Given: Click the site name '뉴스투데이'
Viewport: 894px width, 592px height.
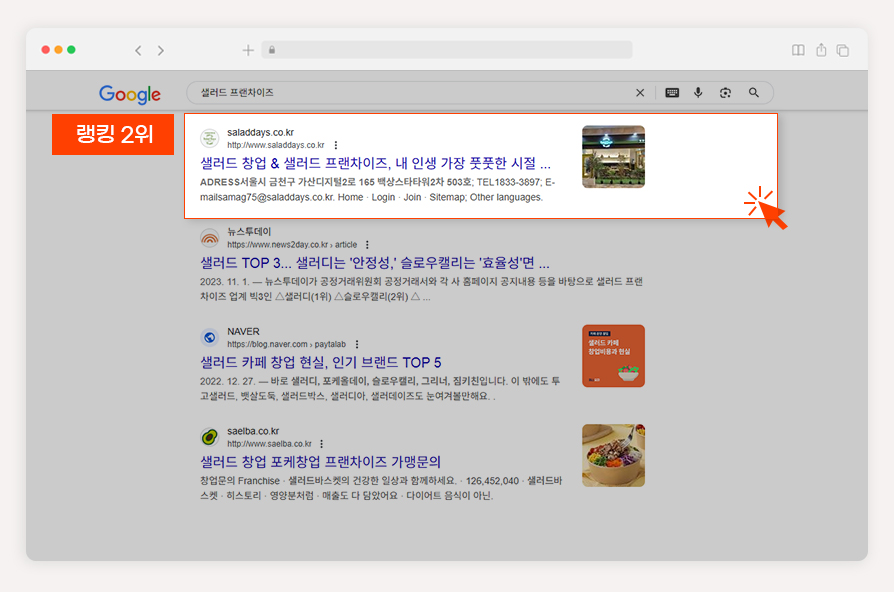Looking at the screenshot, I should click(249, 232).
